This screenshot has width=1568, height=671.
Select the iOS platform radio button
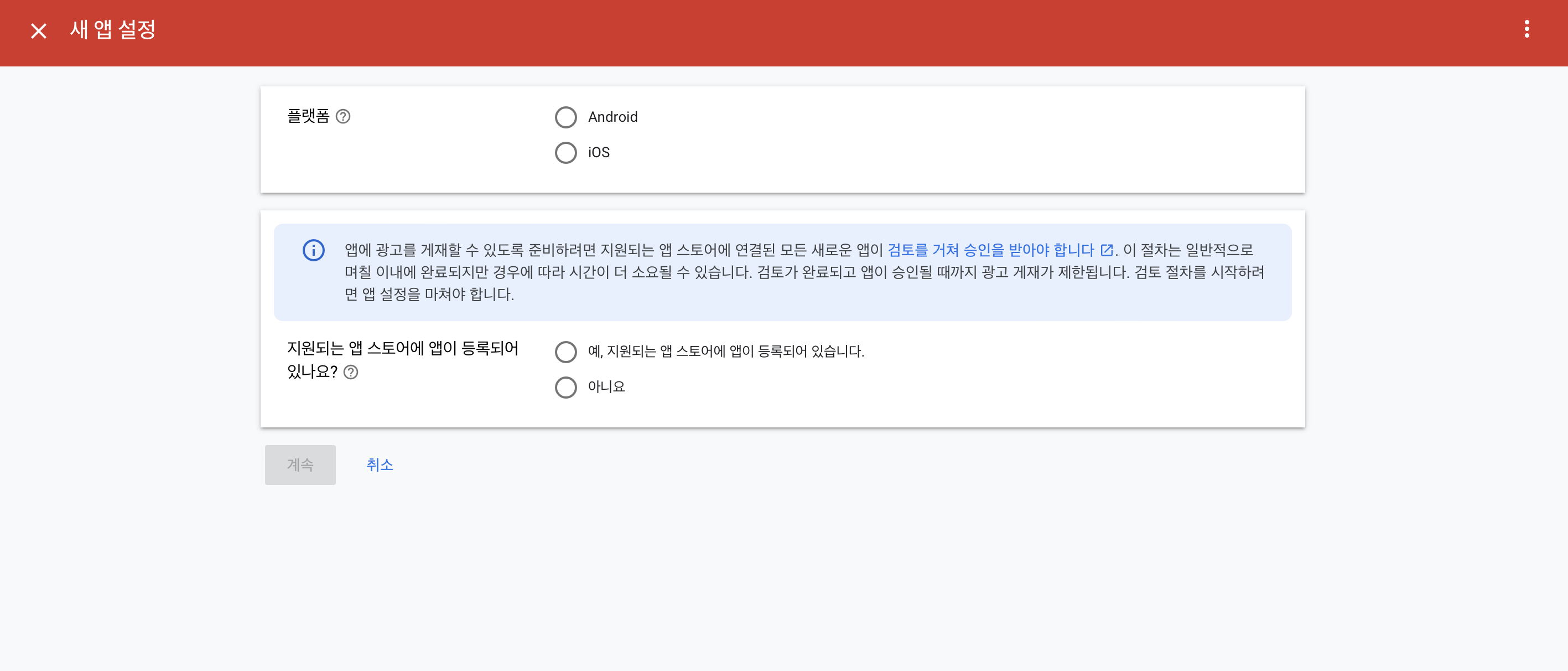pos(565,153)
